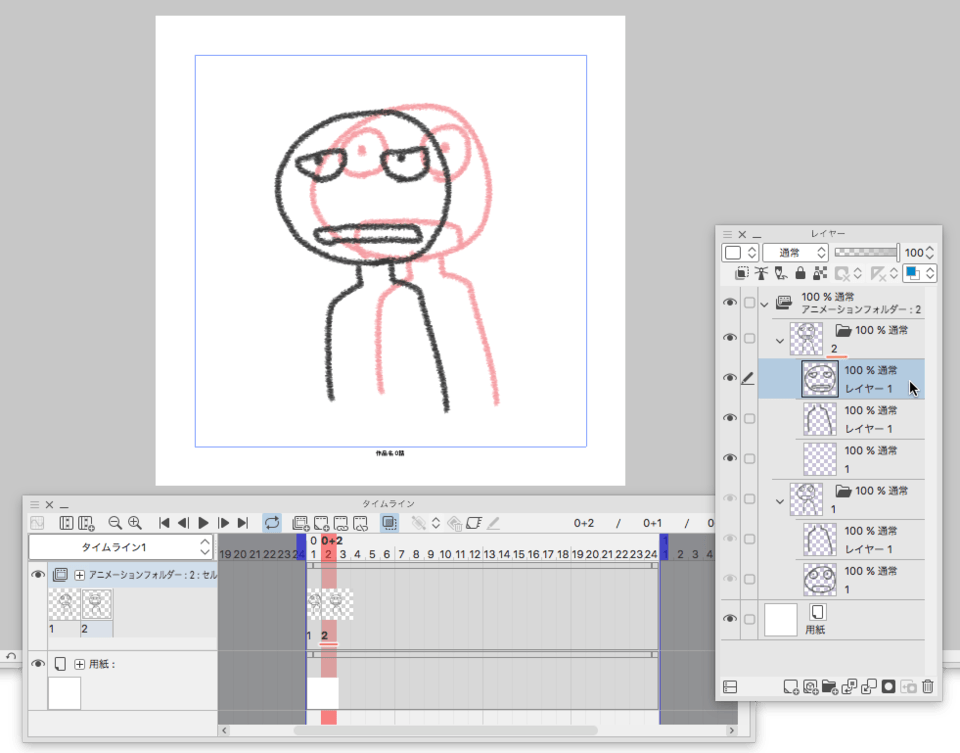Hide folder 2 with eye icon
This screenshot has width=960, height=753.
click(730, 338)
